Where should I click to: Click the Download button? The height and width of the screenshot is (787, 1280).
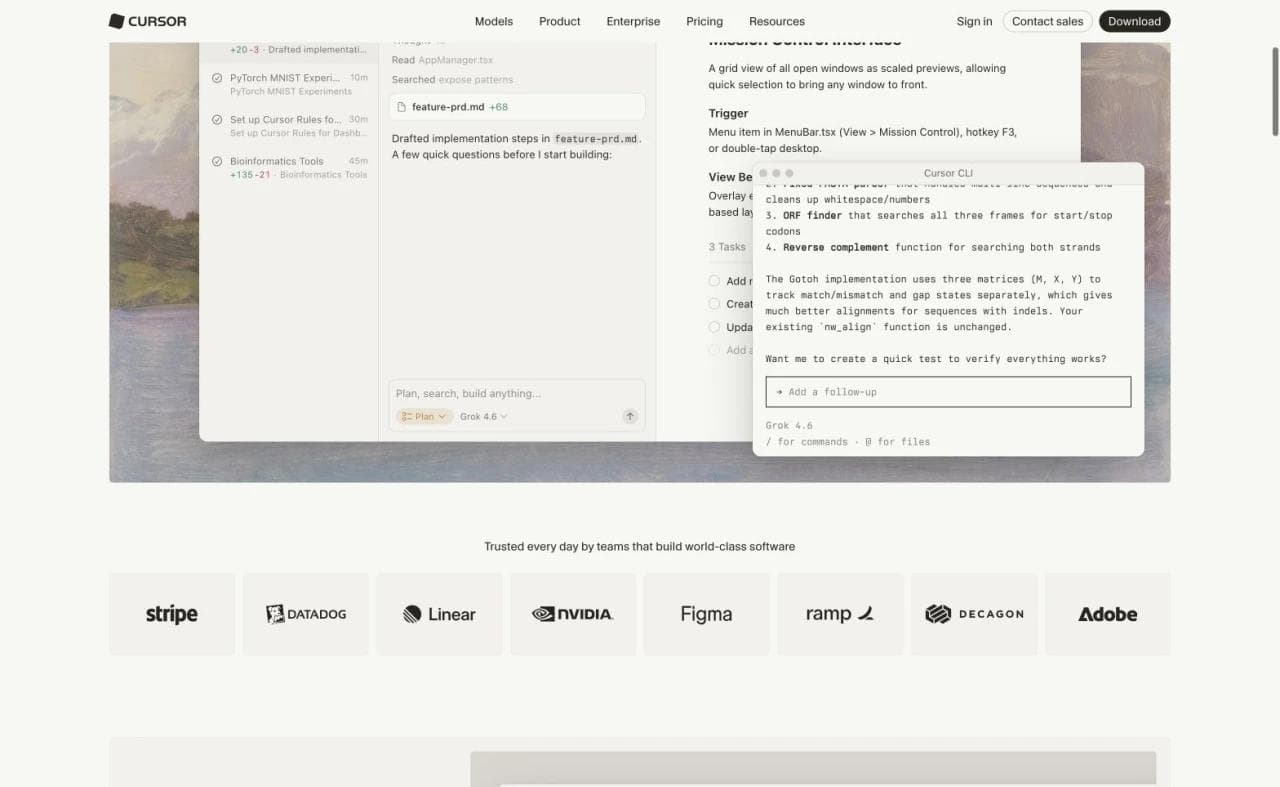1134,21
